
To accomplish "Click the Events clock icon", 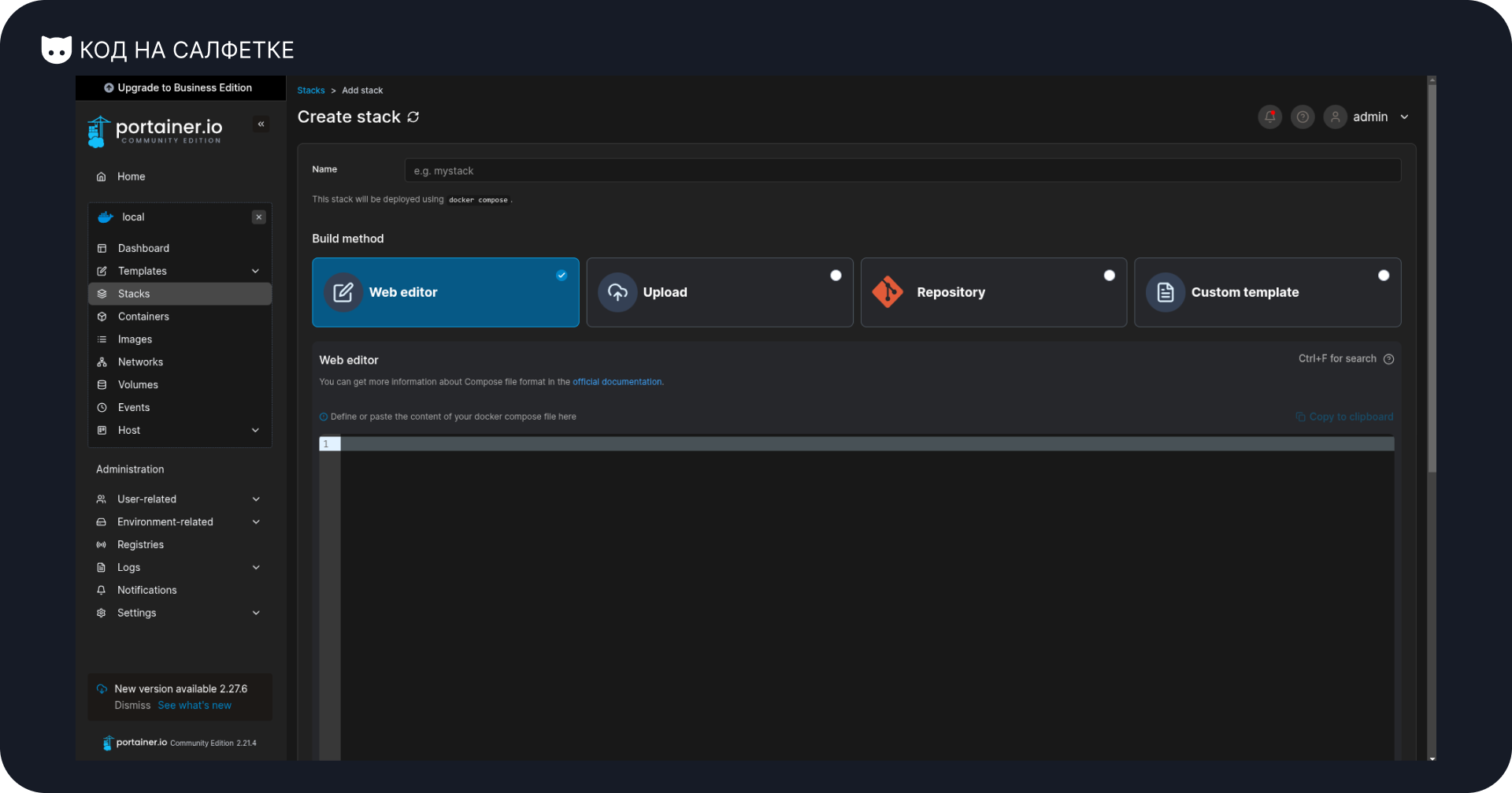I will pos(102,408).
